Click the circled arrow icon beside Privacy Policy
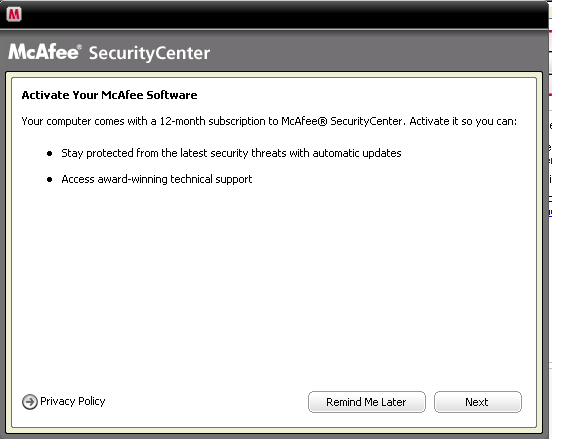This screenshot has height=439, width=574. point(30,402)
